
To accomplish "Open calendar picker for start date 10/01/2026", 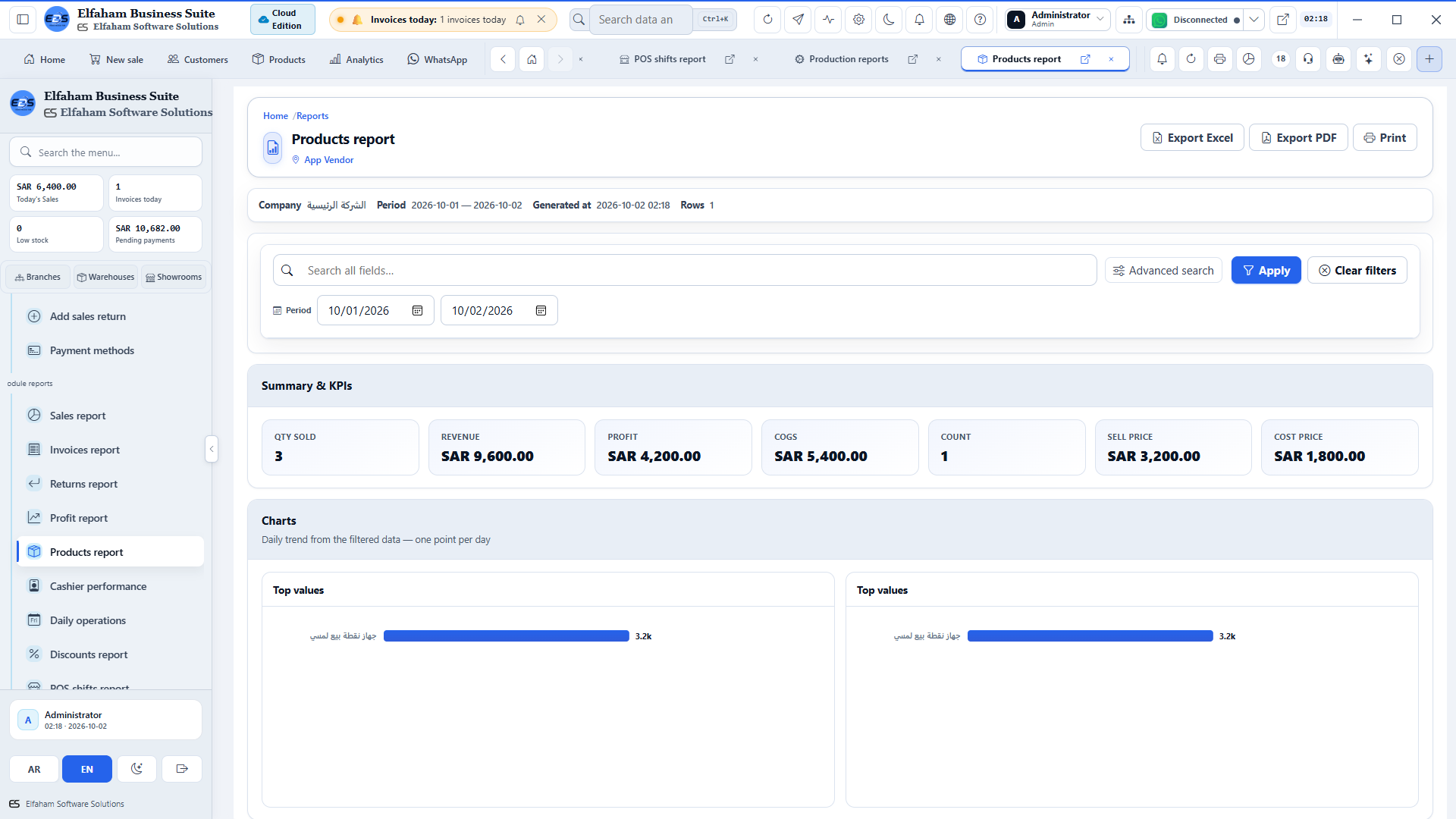I will (x=417, y=311).
